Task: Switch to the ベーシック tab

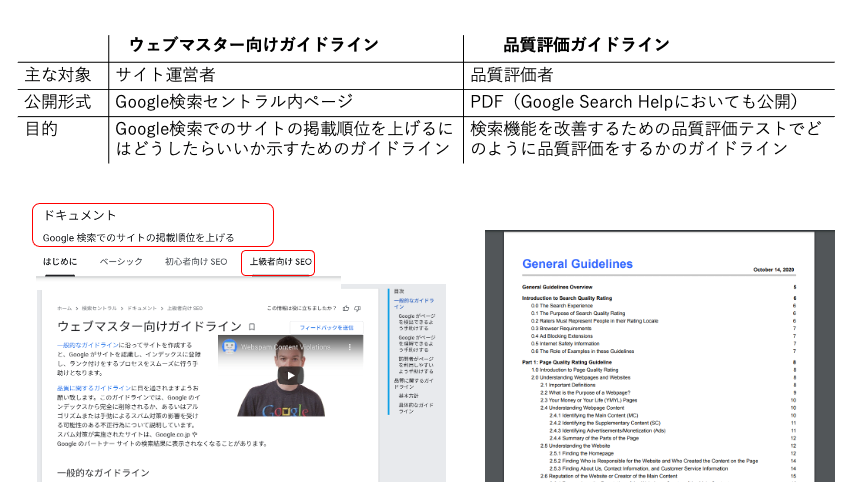Action: [x=121, y=262]
